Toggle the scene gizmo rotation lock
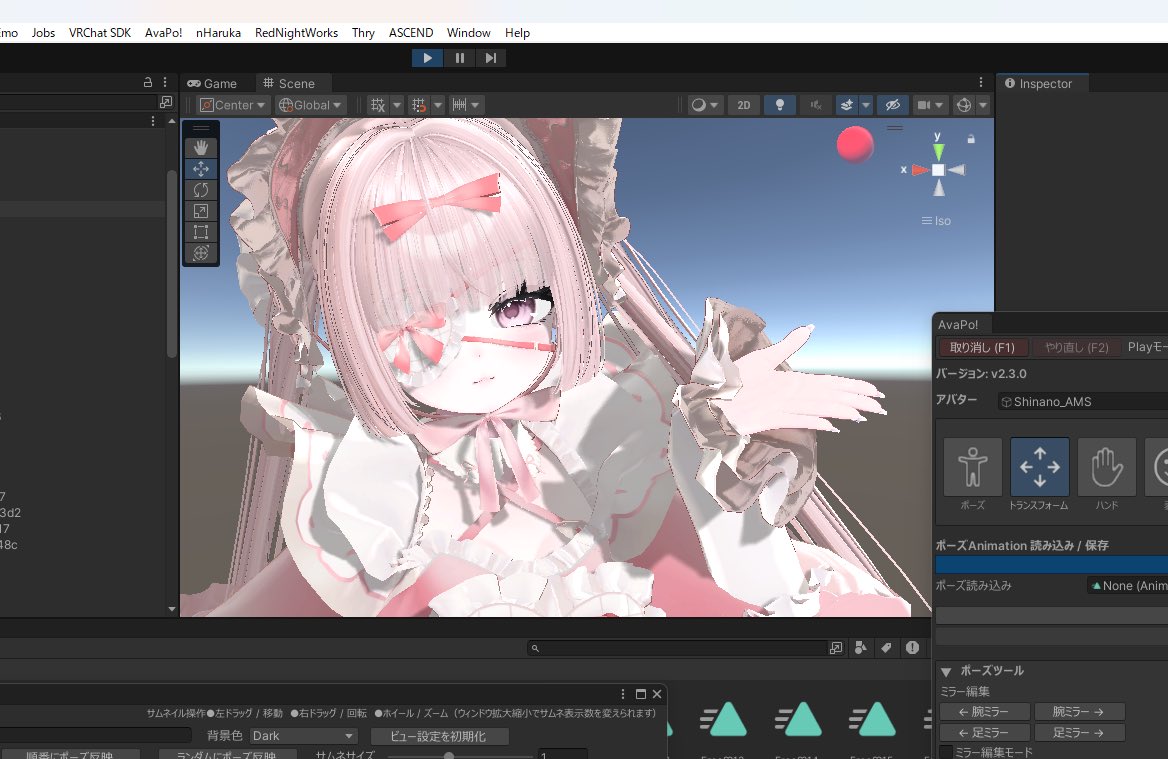Image resolution: width=1168 pixels, height=759 pixels. pyautogui.click(x=971, y=139)
